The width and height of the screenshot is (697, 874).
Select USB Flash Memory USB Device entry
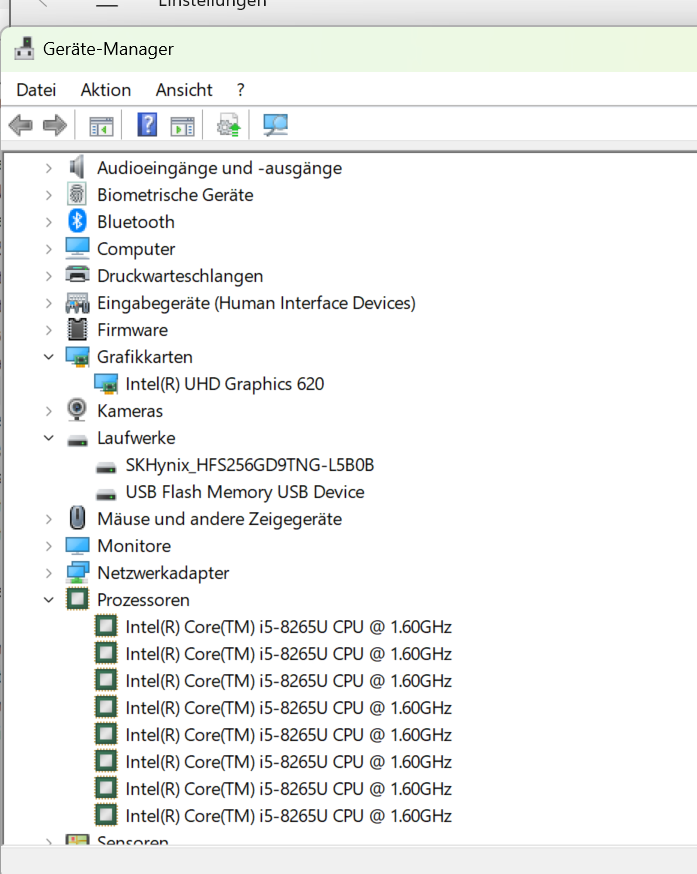coord(245,492)
